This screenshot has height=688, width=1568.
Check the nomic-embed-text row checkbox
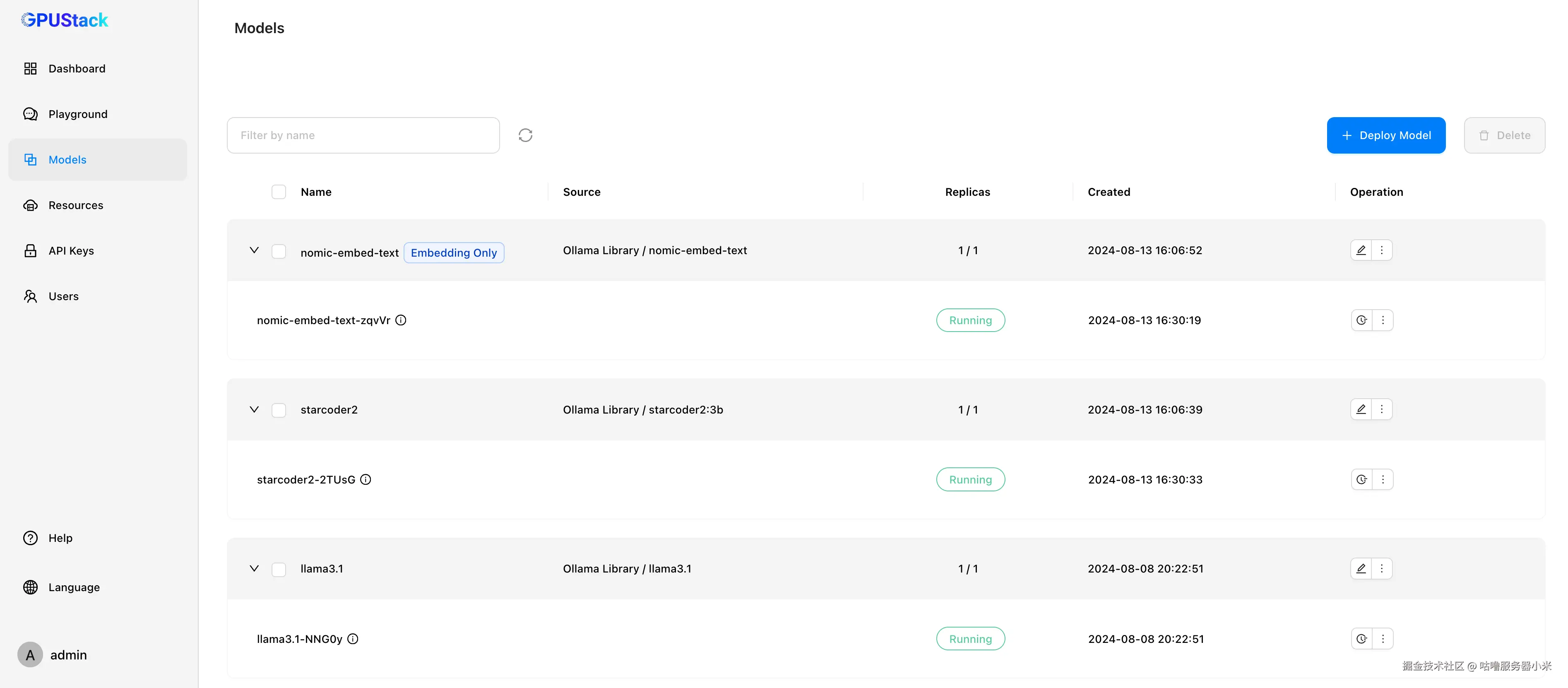click(279, 251)
